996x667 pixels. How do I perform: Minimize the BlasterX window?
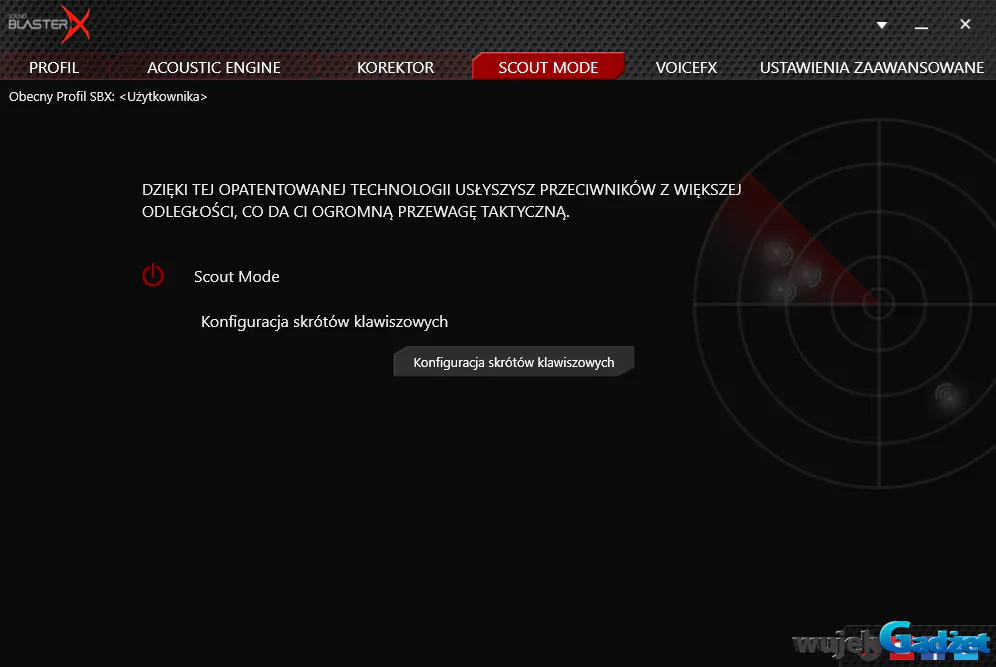coord(922,27)
